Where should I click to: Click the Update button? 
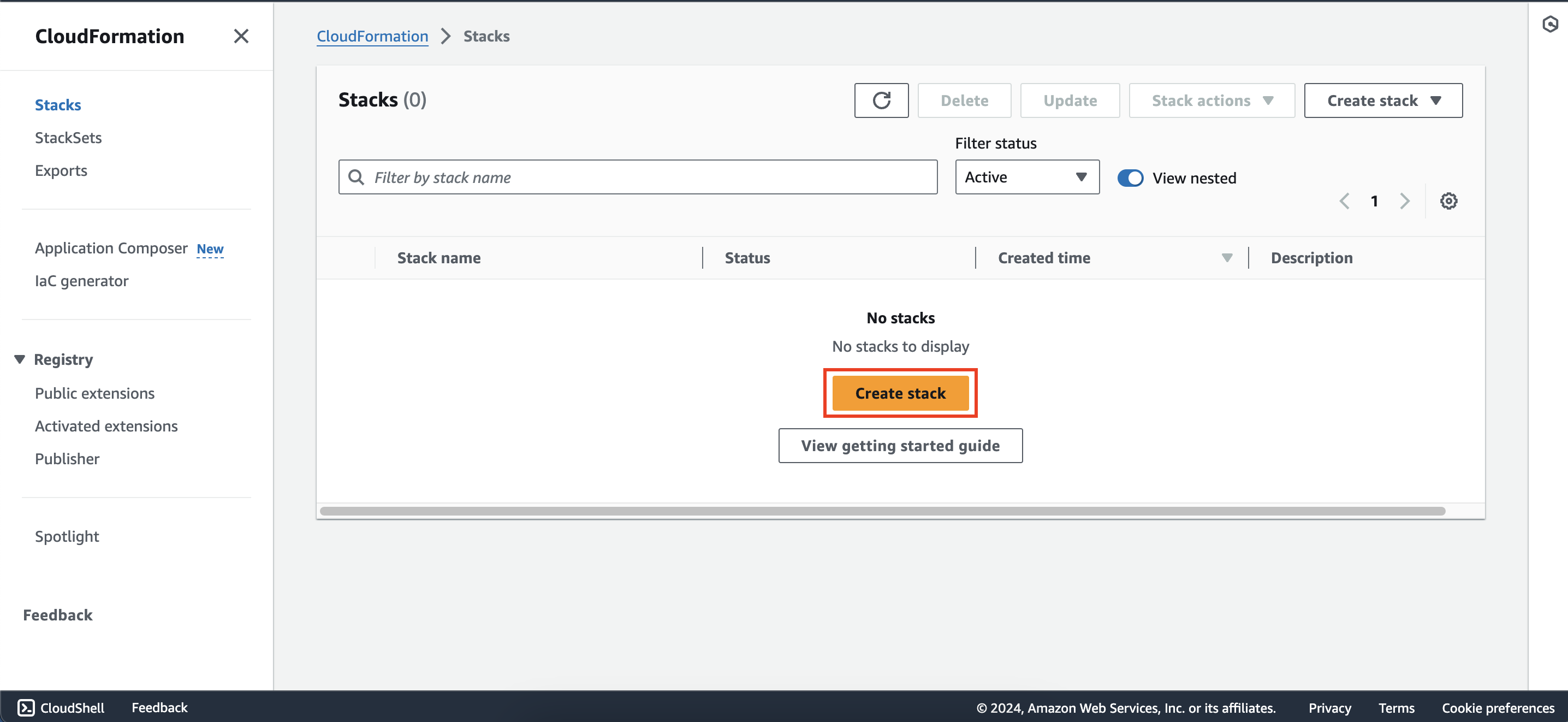tap(1070, 100)
